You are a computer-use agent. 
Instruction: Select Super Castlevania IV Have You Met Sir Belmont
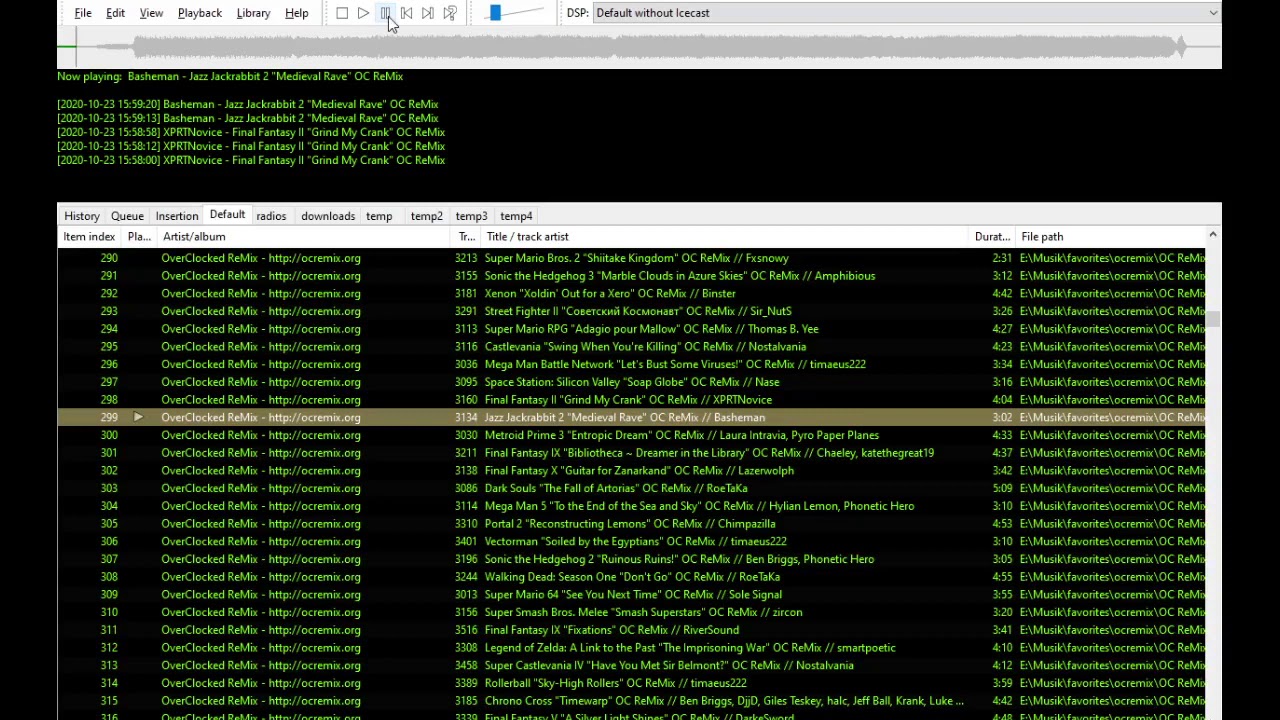(631, 665)
